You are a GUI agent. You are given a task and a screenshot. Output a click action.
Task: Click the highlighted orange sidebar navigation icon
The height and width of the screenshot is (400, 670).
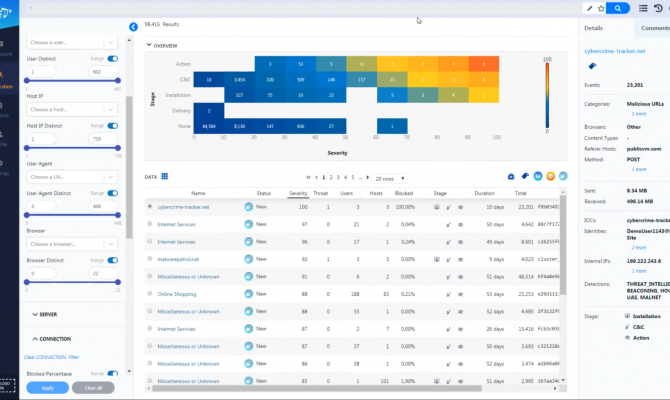tap(2, 75)
